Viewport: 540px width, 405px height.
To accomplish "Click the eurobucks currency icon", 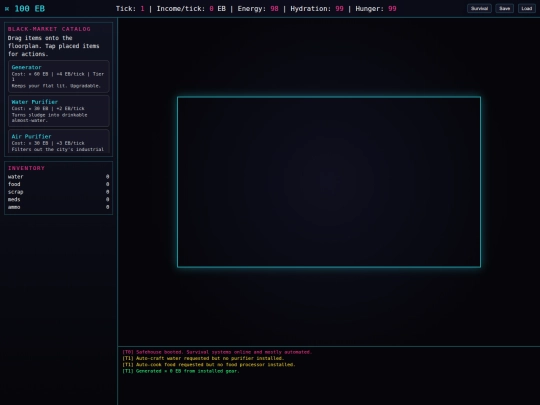I will click(x=7, y=9).
